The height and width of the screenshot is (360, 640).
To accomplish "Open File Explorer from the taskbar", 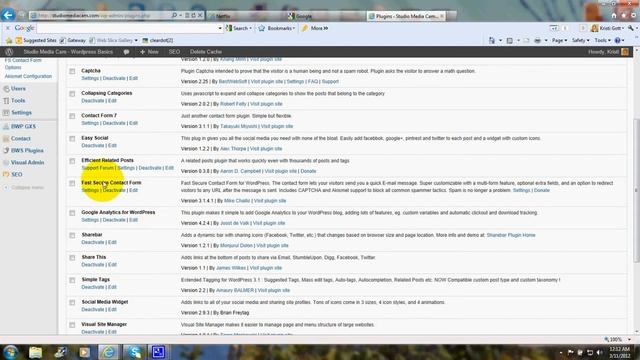I will (x=36, y=352).
